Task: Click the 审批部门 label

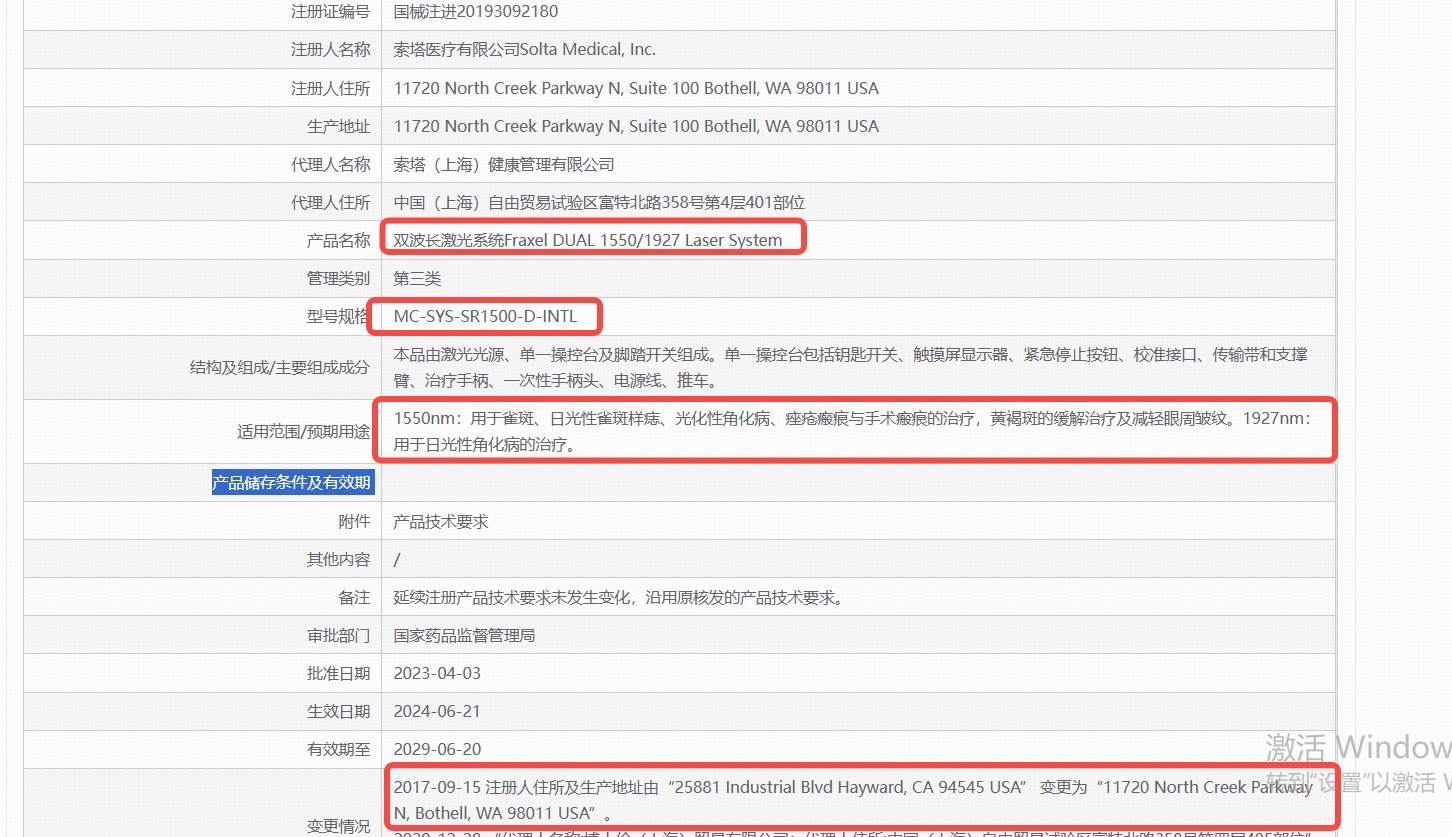Action: pyautogui.click(x=338, y=635)
